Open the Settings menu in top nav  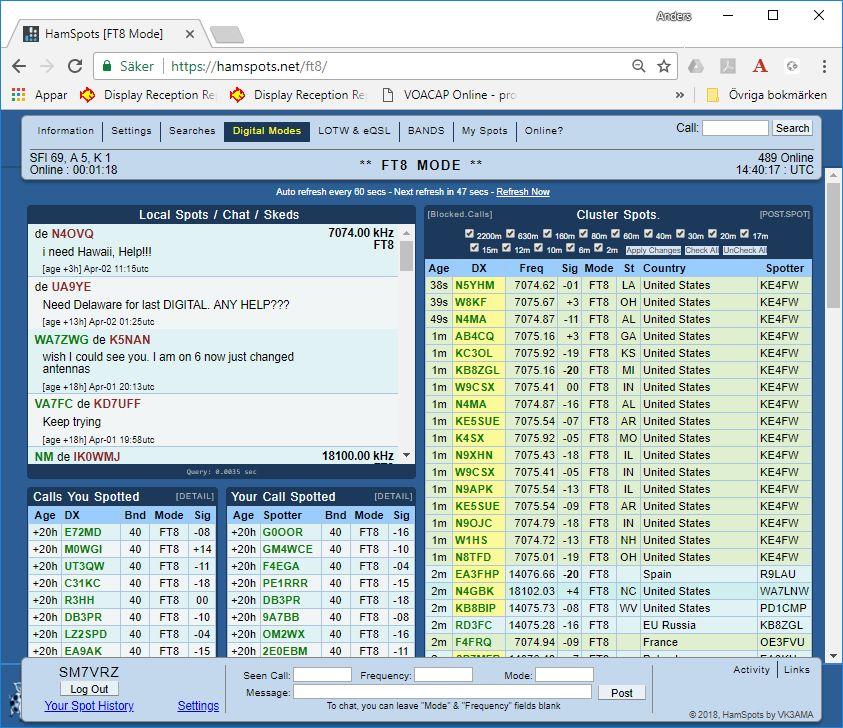coord(131,131)
